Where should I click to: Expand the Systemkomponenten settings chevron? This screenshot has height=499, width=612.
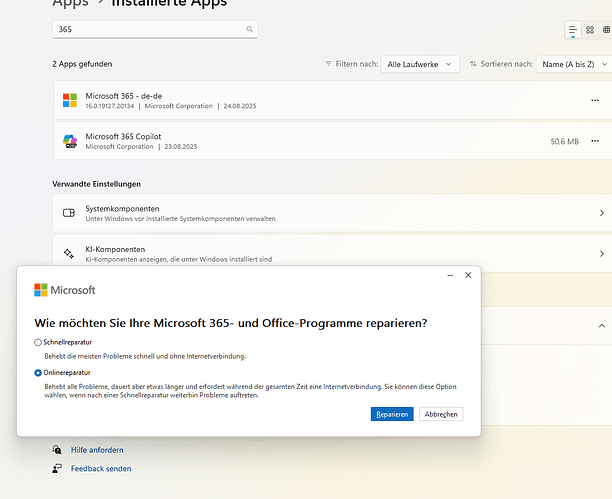[x=601, y=213]
